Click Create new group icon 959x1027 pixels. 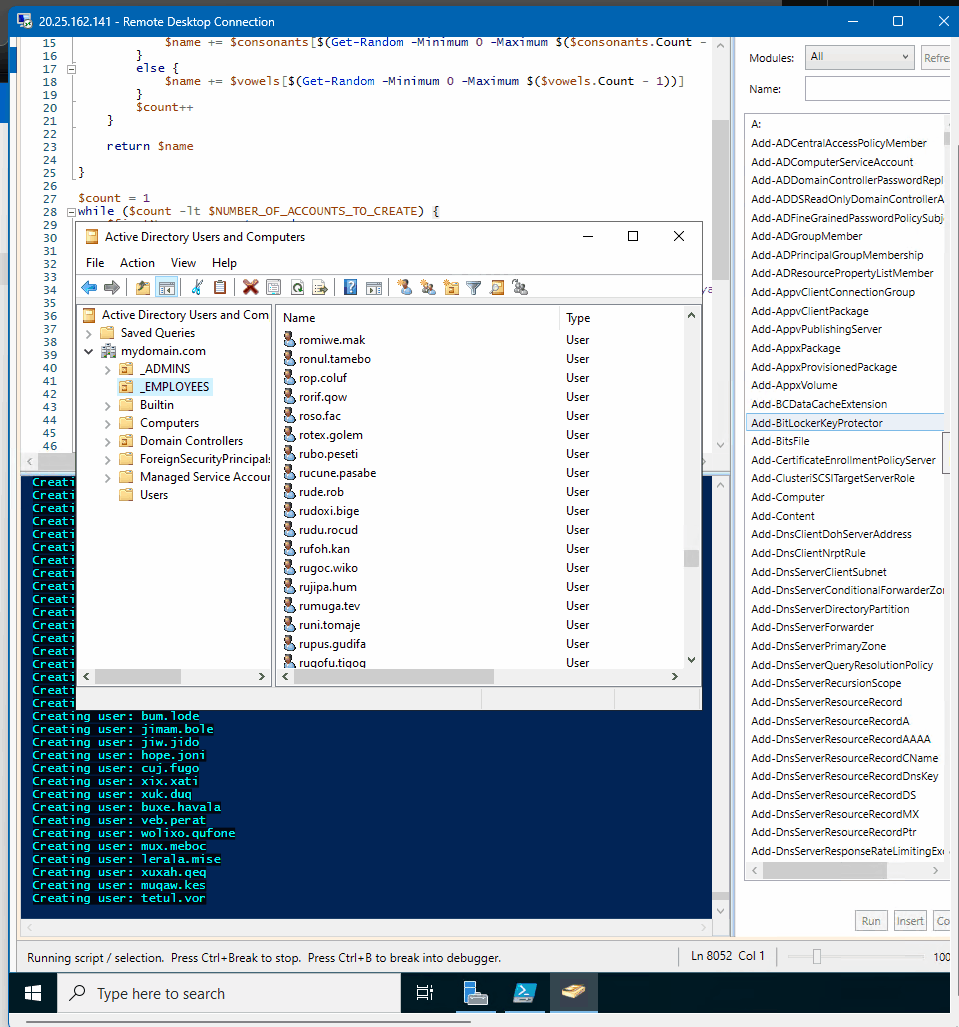click(x=428, y=288)
